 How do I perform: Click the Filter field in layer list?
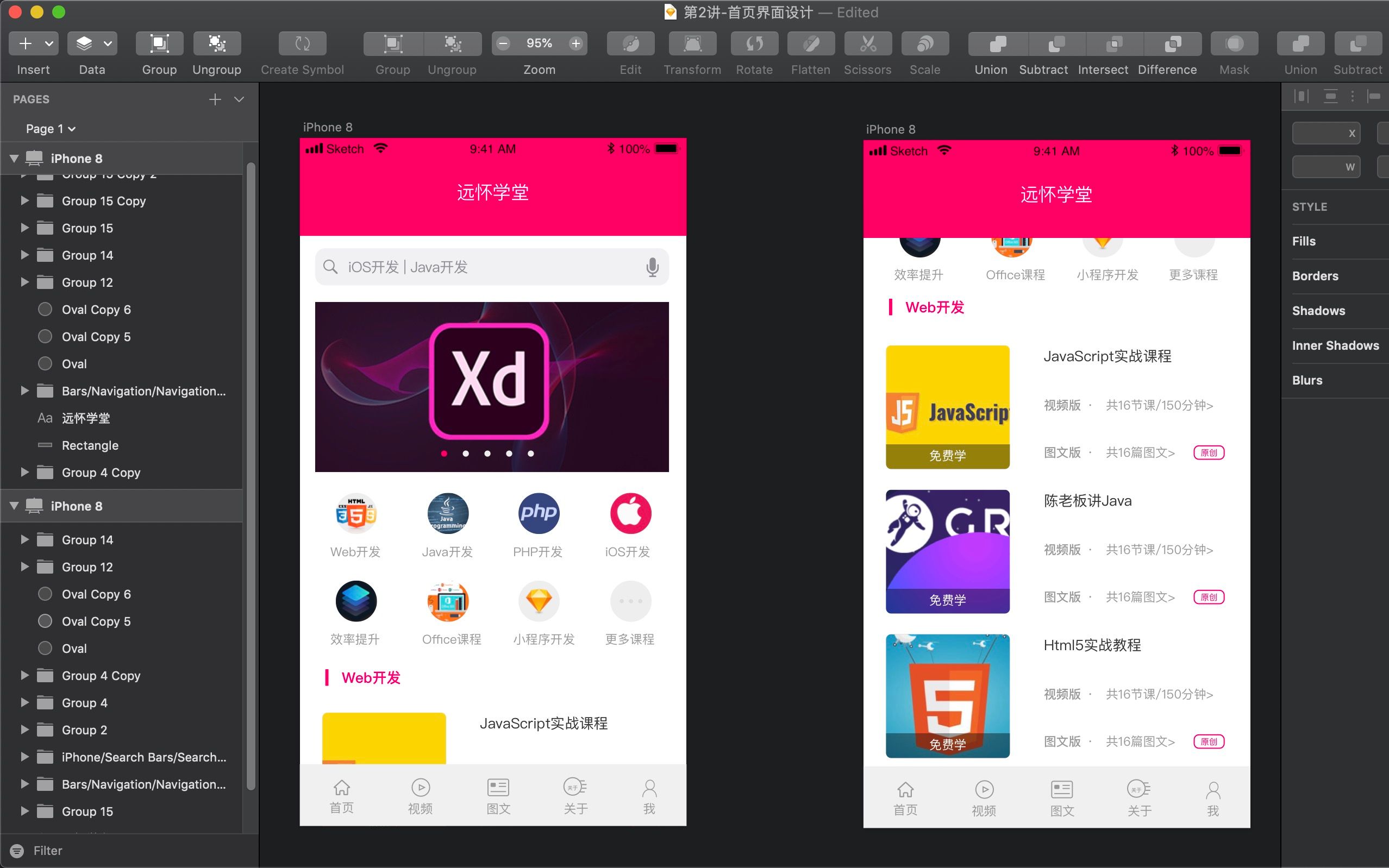(48, 851)
